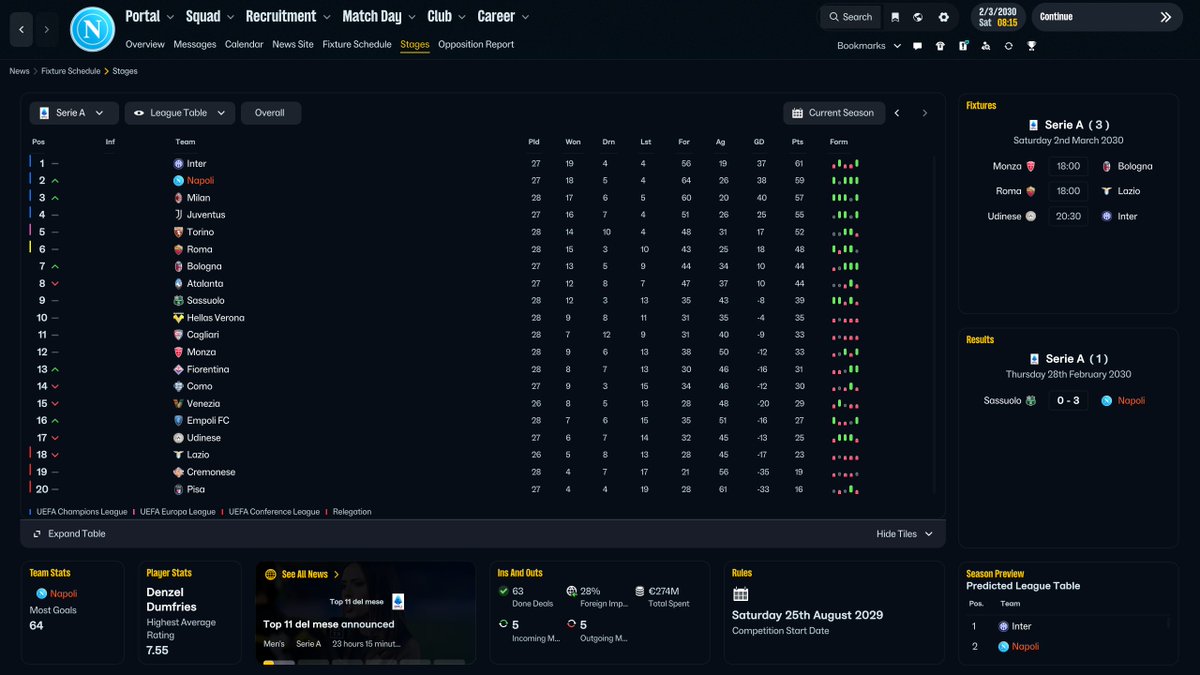1200x675 pixels.
Task: Open the messages speech bubble shortcut
Action: [x=917, y=46]
